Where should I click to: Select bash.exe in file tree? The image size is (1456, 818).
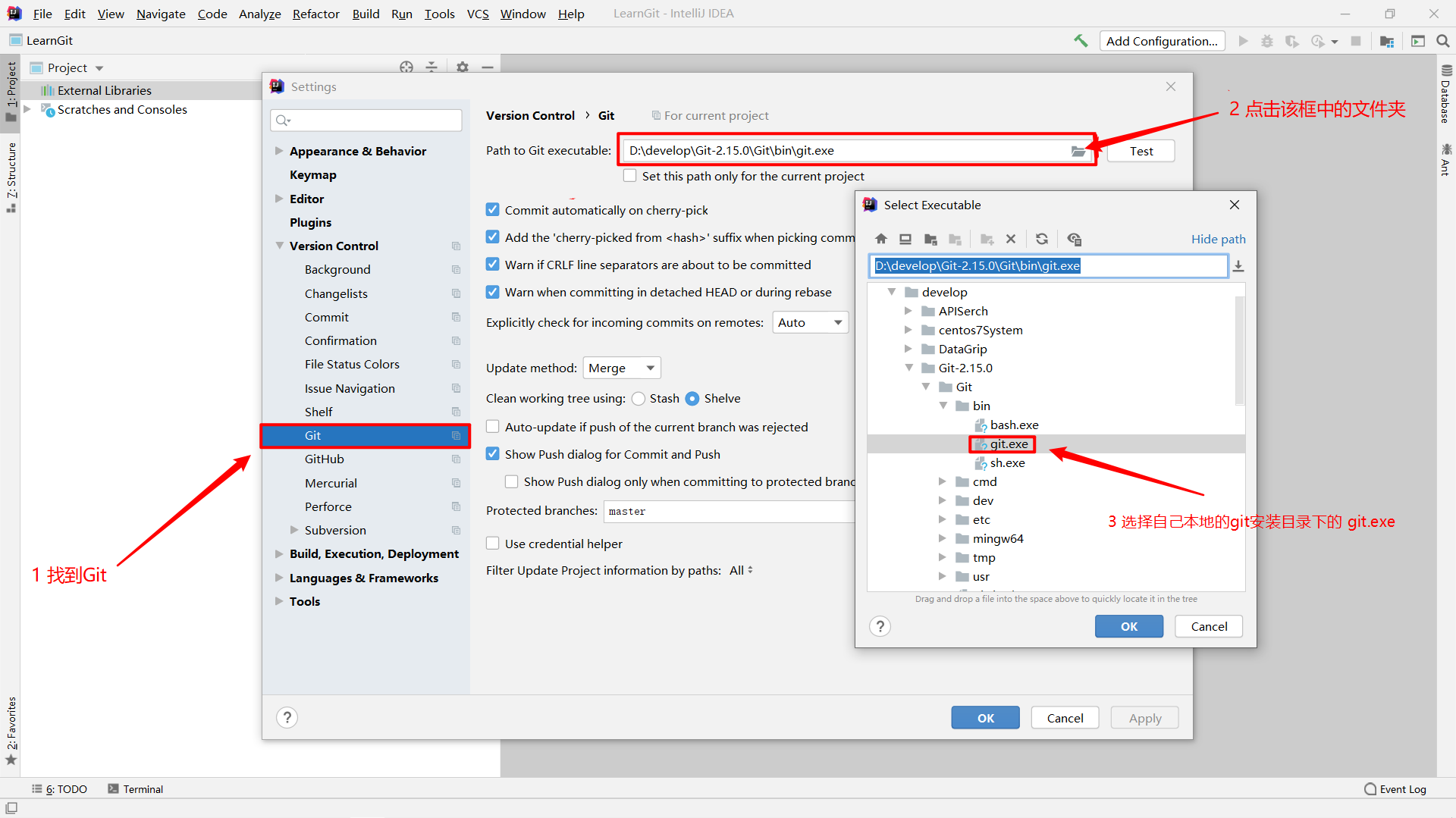[x=1014, y=425]
